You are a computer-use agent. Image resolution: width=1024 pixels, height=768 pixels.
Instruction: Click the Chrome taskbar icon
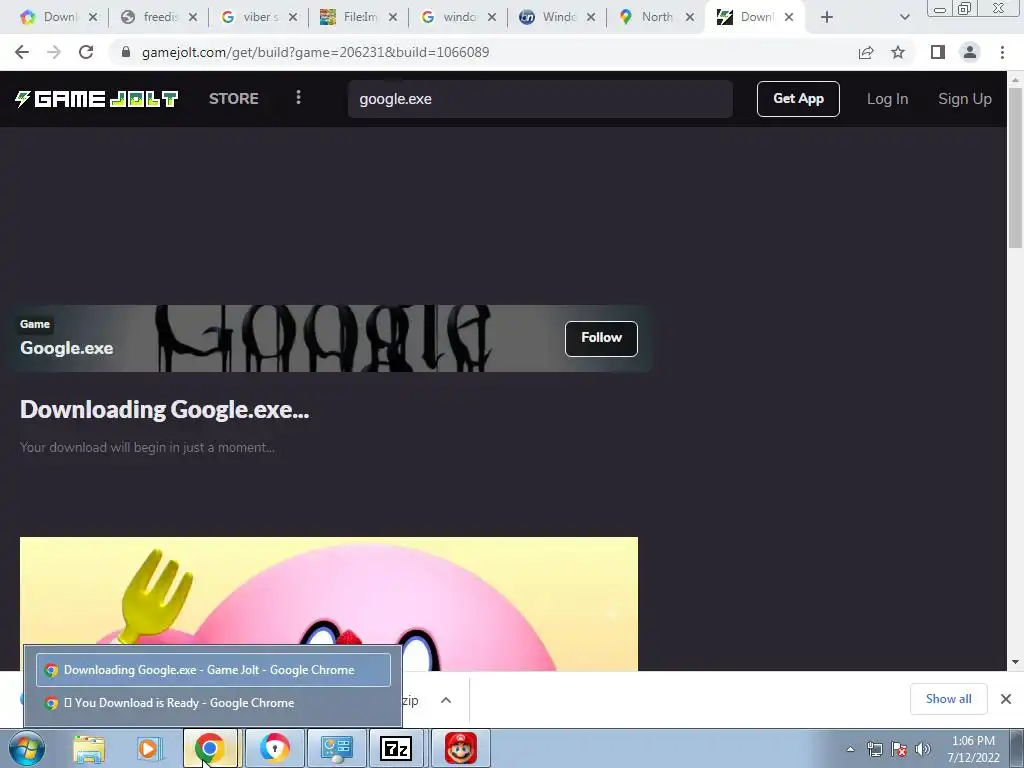coord(210,748)
